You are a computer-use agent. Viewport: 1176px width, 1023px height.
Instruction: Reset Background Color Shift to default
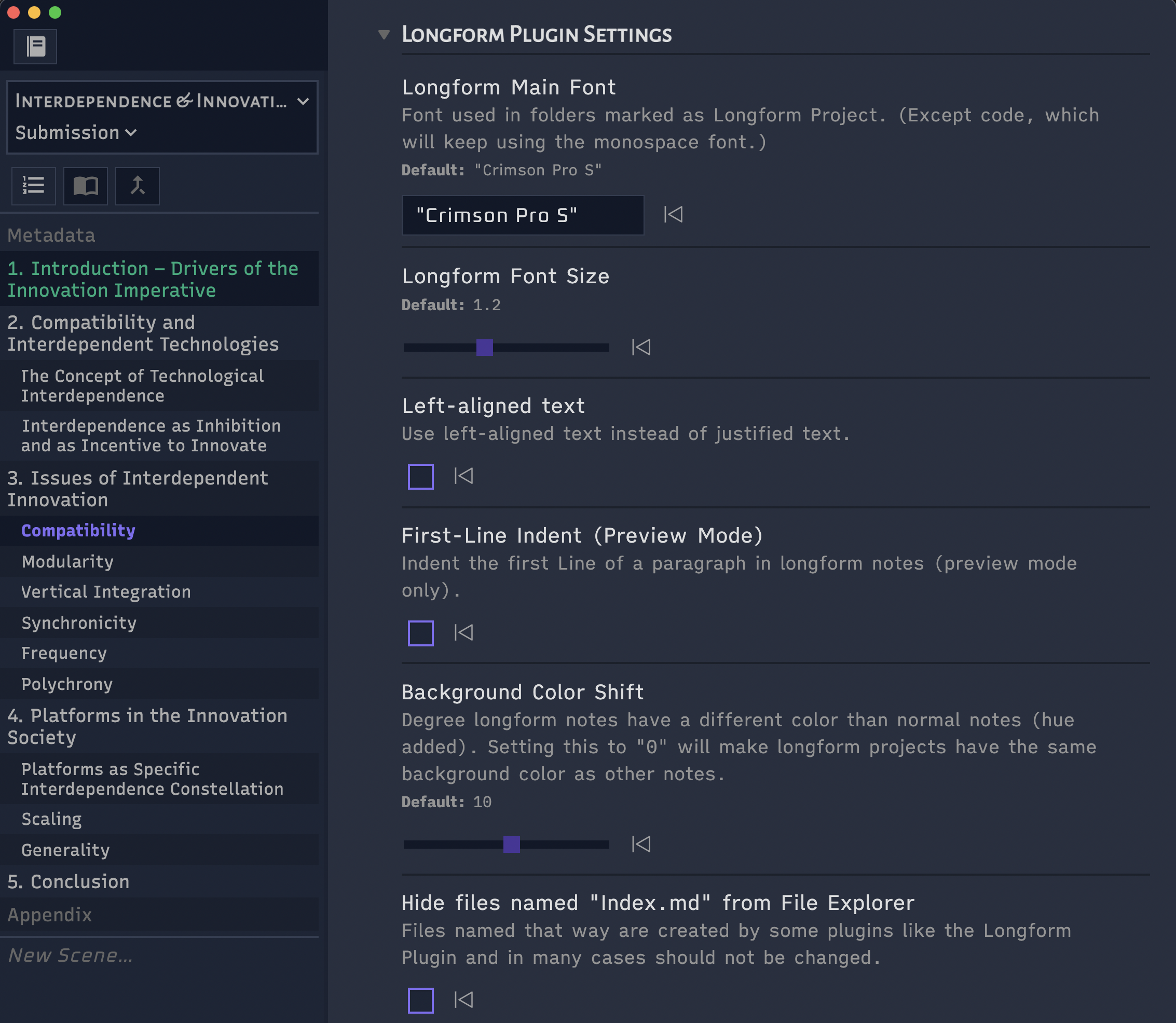tap(641, 845)
